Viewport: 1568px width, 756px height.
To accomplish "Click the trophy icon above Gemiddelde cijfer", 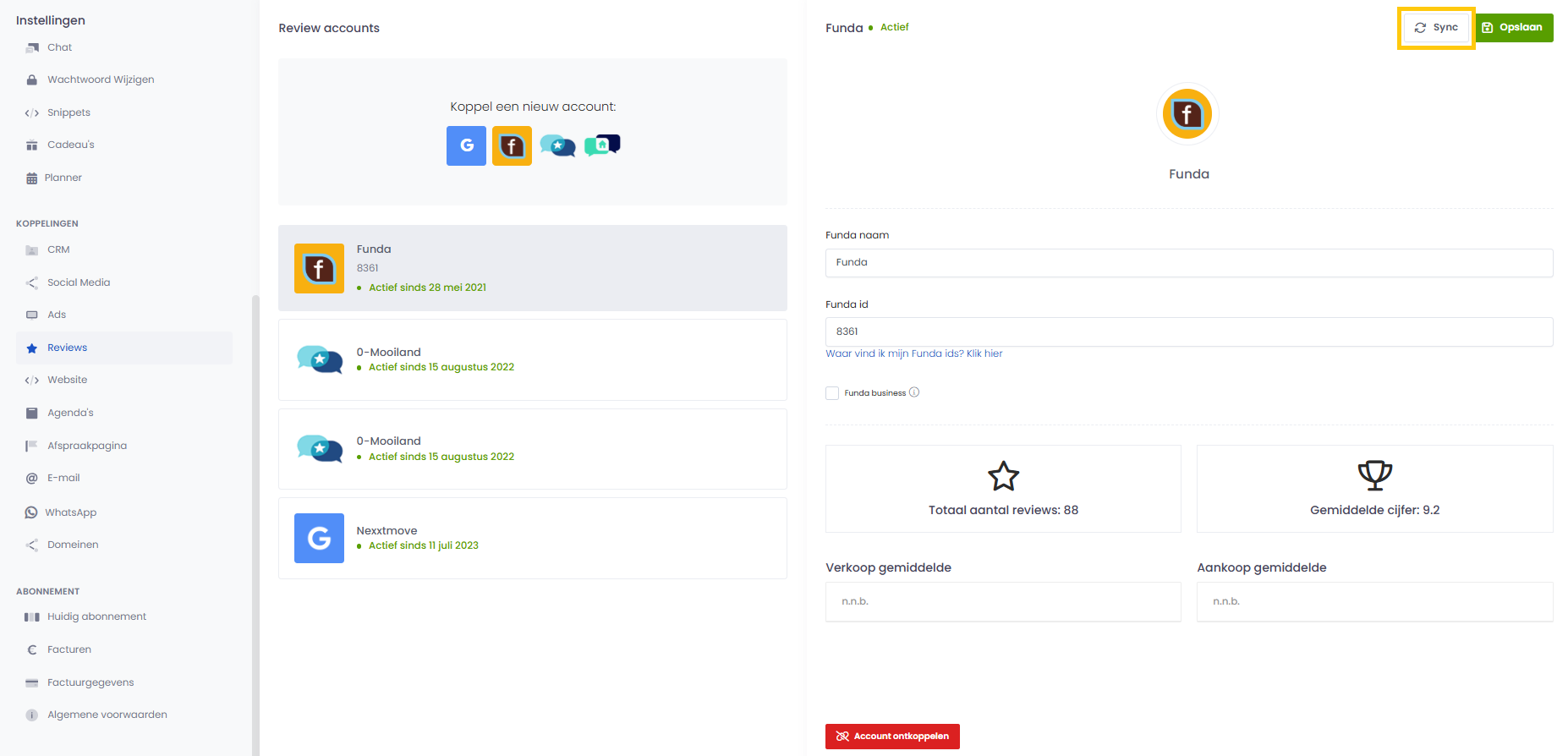I will click(1374, 475).
